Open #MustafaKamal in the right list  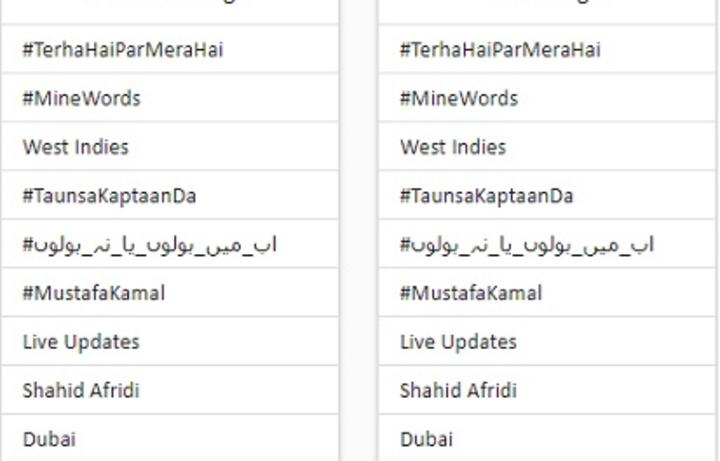click(471, 293)
